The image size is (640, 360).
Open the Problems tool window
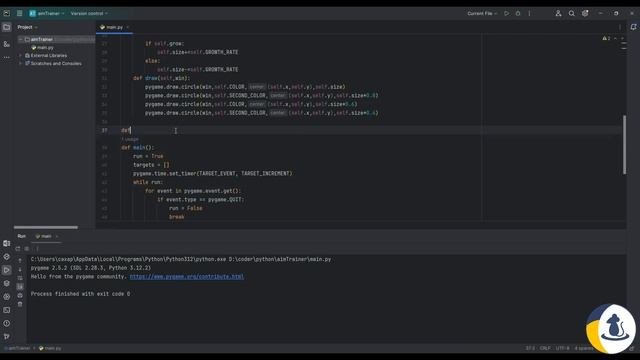click(7, 323)
